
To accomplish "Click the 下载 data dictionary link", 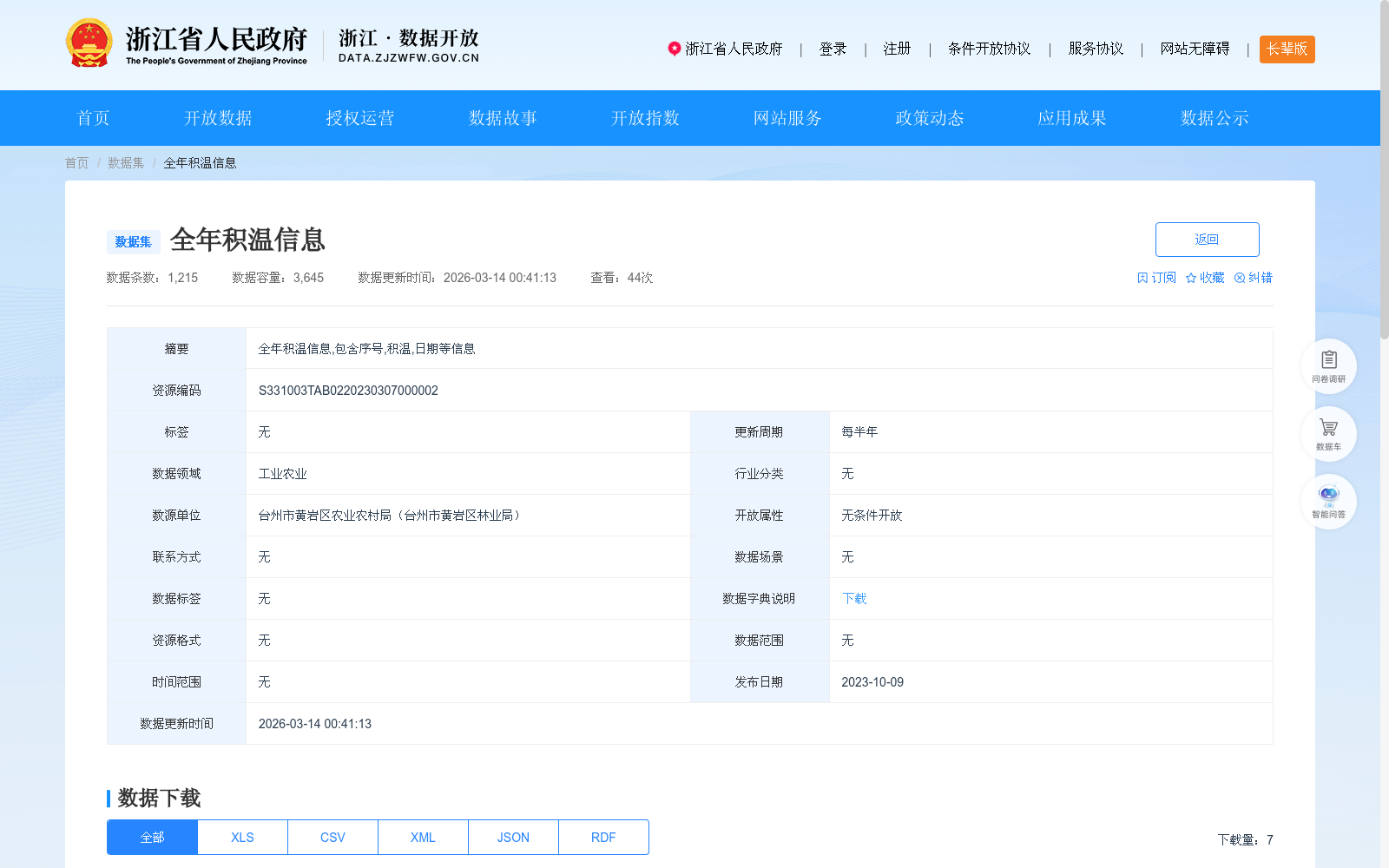I will [854, 599].
